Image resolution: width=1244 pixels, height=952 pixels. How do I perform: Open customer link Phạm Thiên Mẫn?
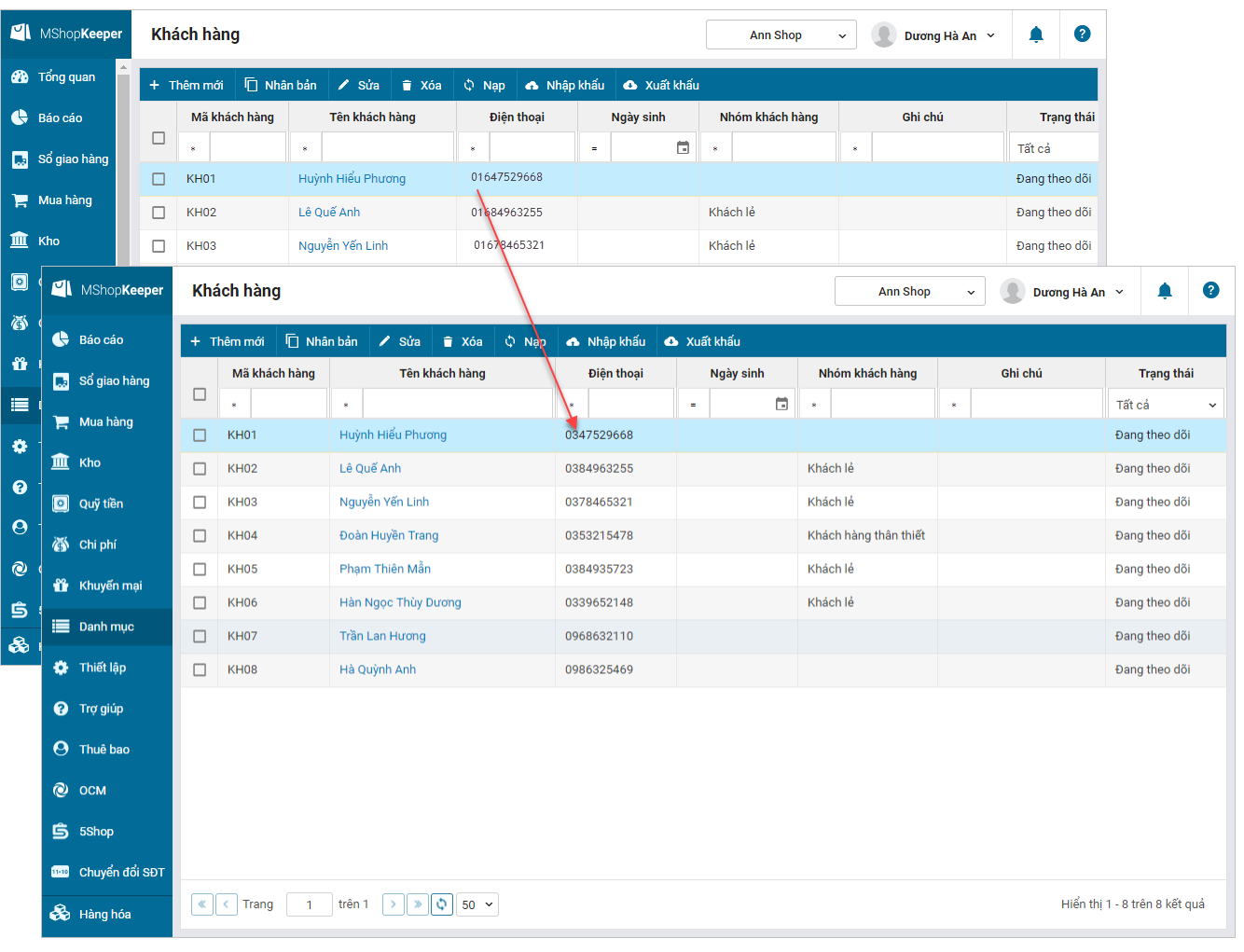(x=385, y=569)
